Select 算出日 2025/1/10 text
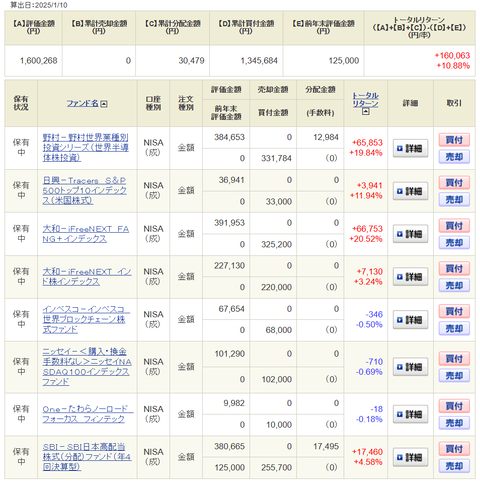The height and width of the screenshot is (483, 480). 39,5
